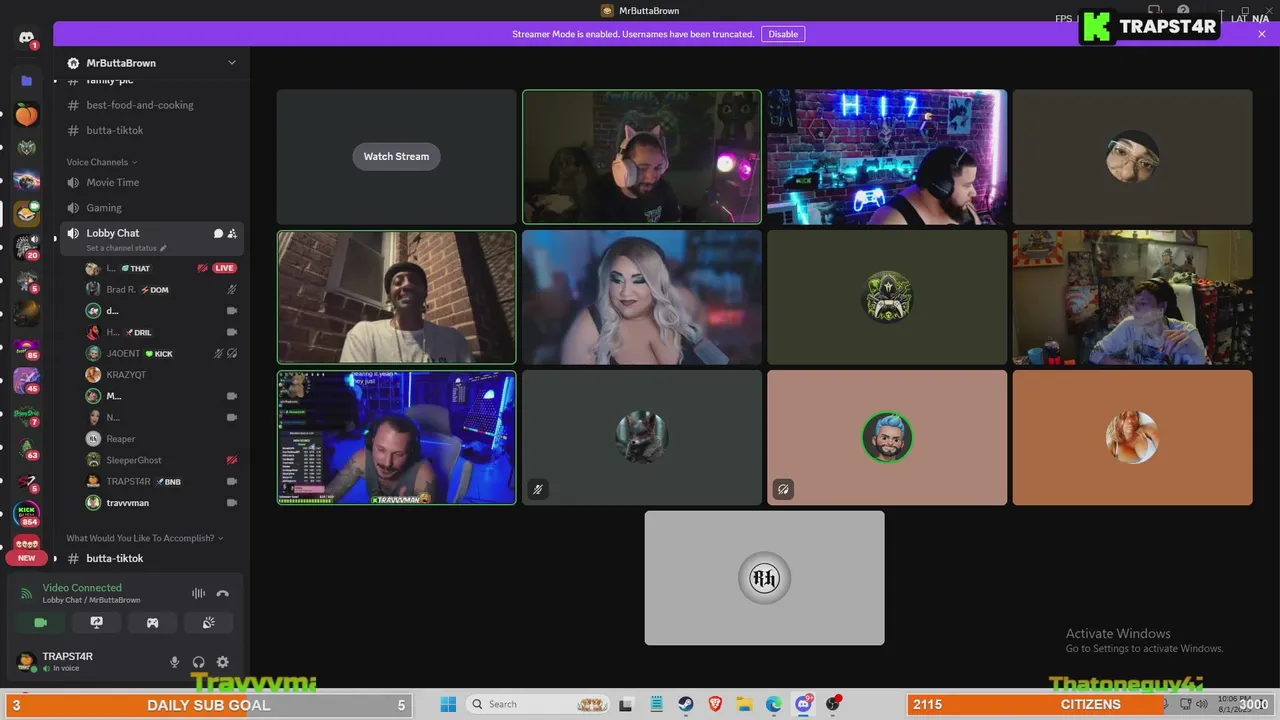The width and height of the screenshot is (1280, 720).
Task: Click Discord icon in taskbar
Action: pyautogui.click(x=803, y=704)
